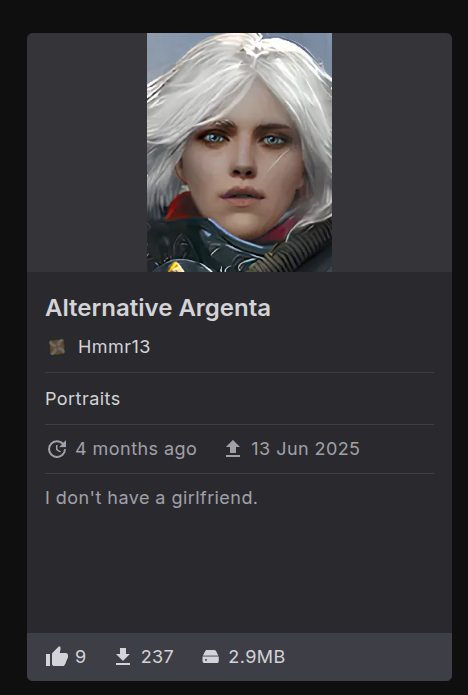Viewport: 468px width, 695px height.
Task: Click the girlfriend description text
Action: click(x=151, y=498)
